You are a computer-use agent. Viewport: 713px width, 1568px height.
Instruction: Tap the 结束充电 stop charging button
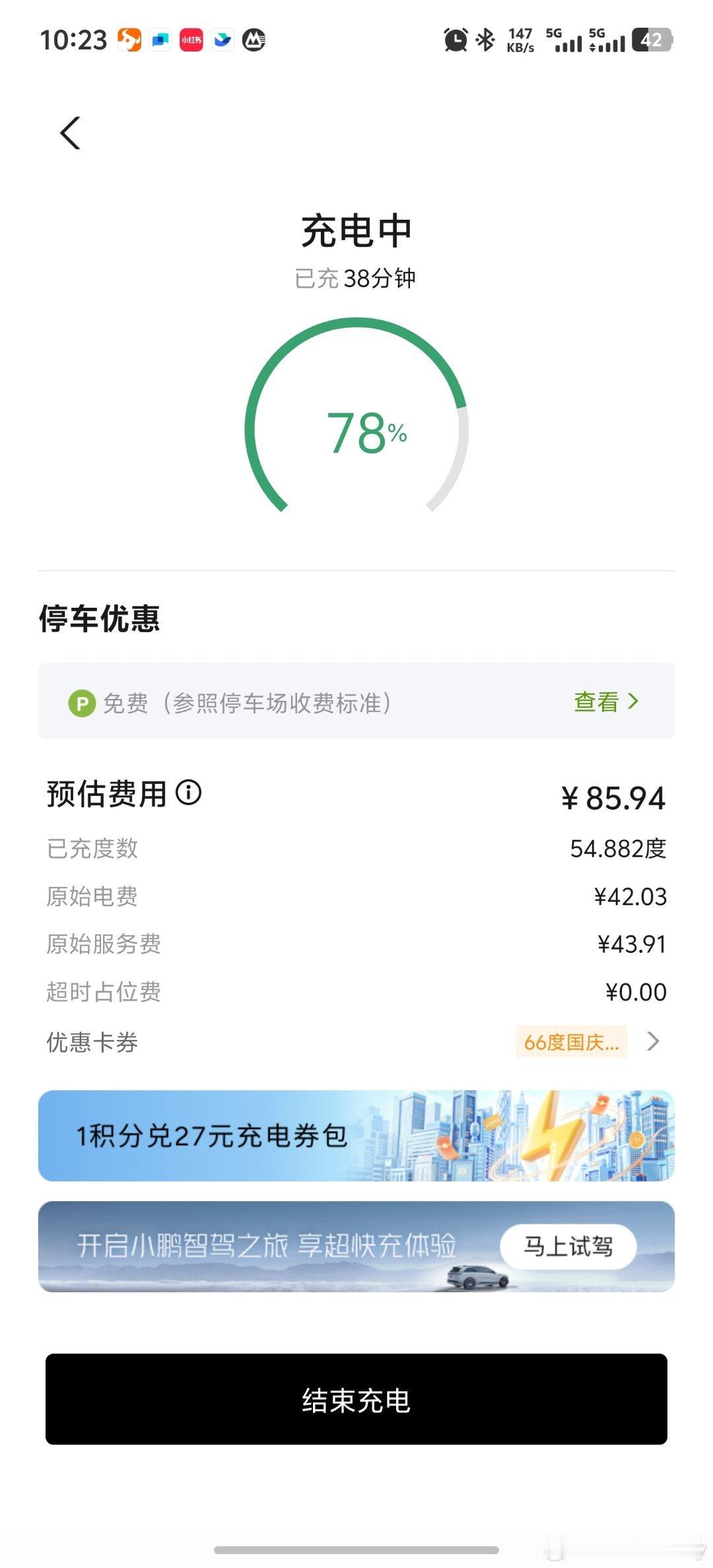point(356,1399)
